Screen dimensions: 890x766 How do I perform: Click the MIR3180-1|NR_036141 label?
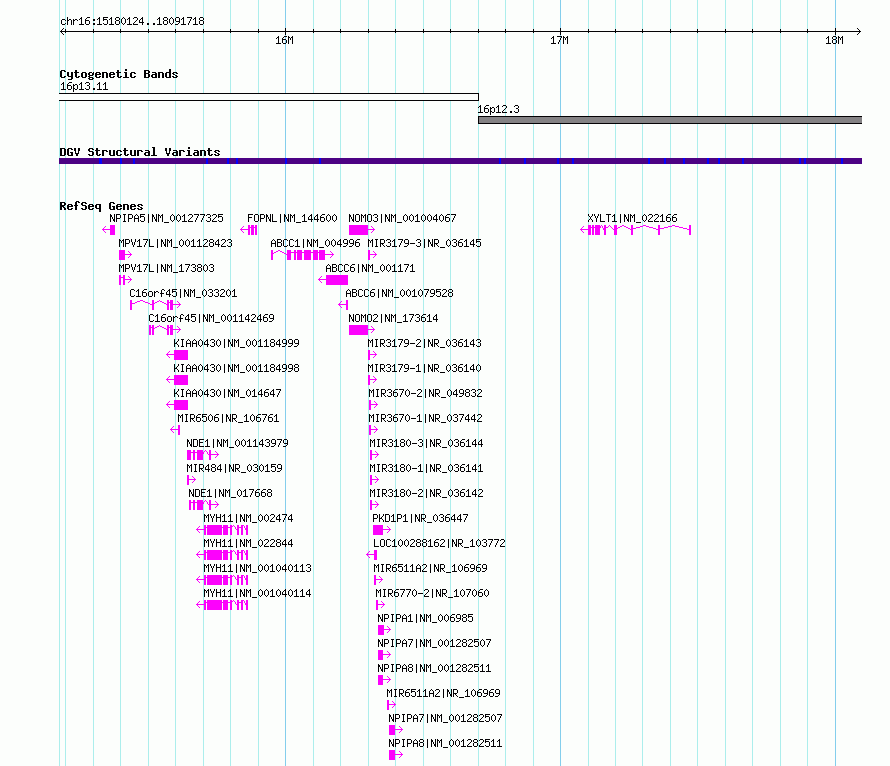point(426,468)
